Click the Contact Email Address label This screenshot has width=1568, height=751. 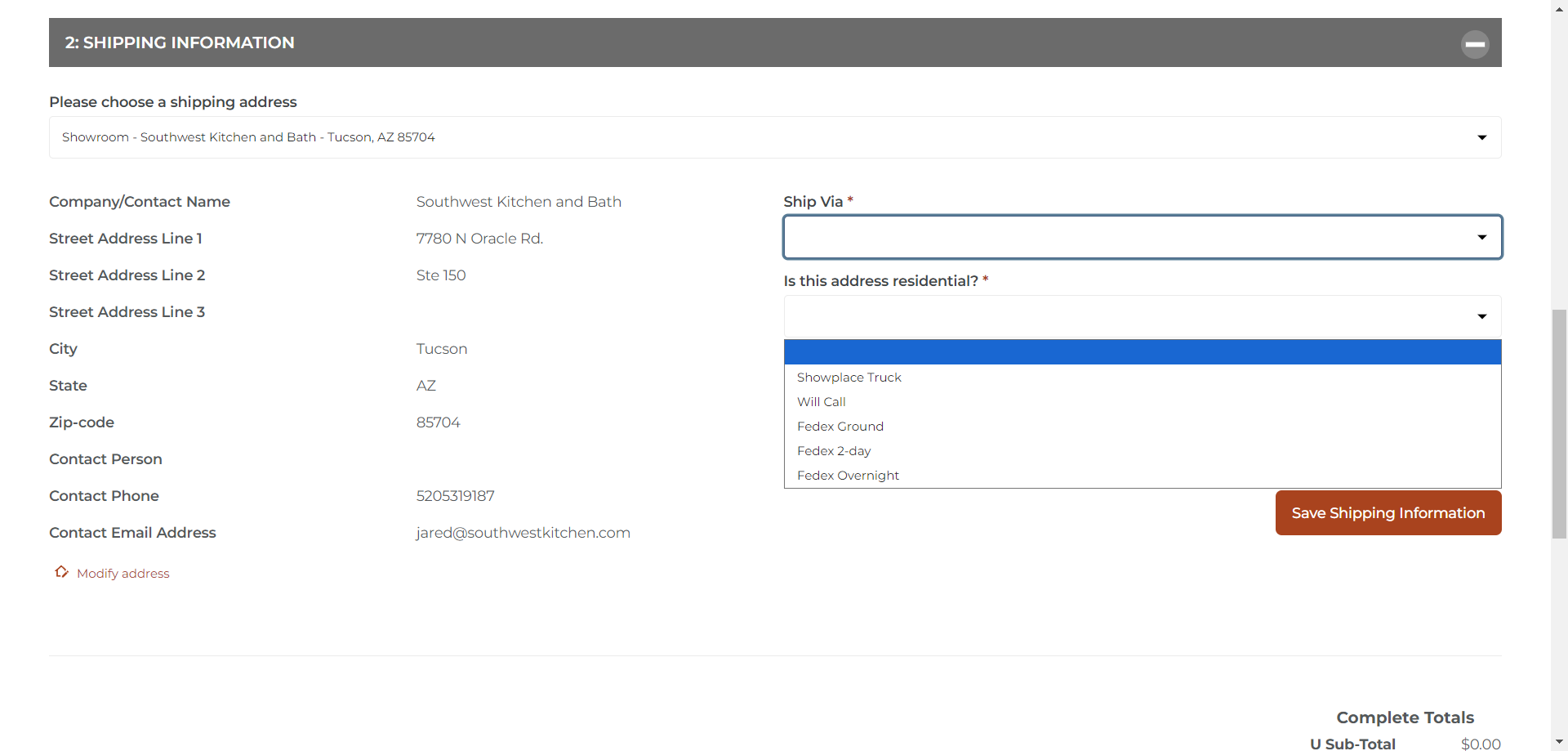pyautogui.click(x=132, y=533)
